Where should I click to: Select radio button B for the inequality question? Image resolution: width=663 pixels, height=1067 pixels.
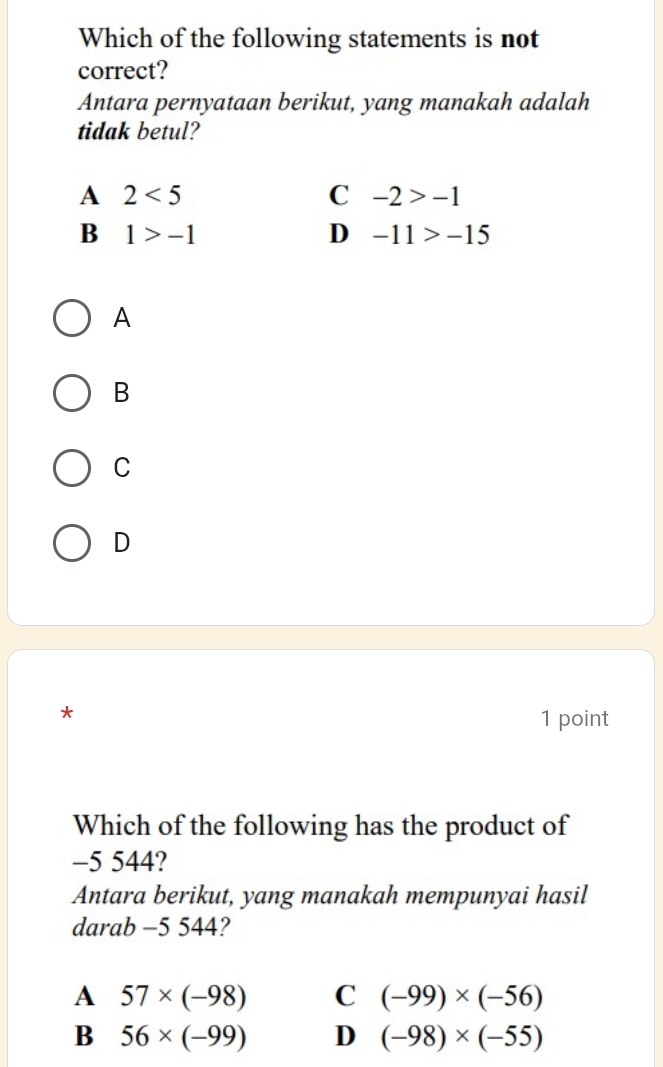pos(71,393)
